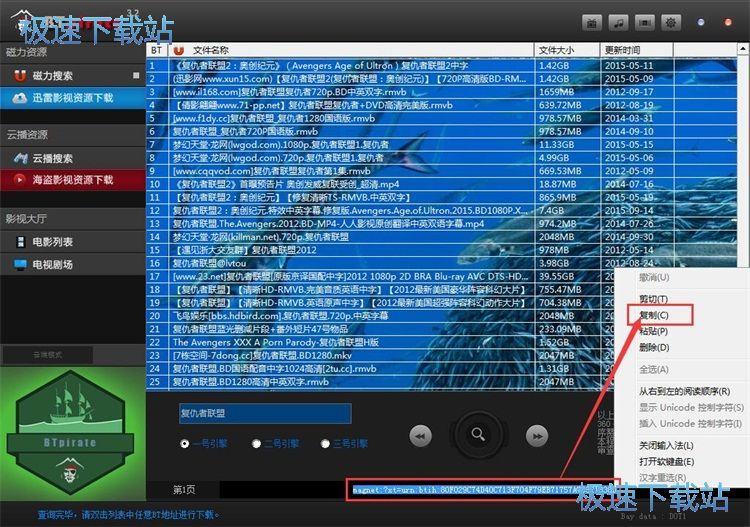Select row 9 www.cqqvod.com 复仇者第1集.rmvb

point(441,171)
